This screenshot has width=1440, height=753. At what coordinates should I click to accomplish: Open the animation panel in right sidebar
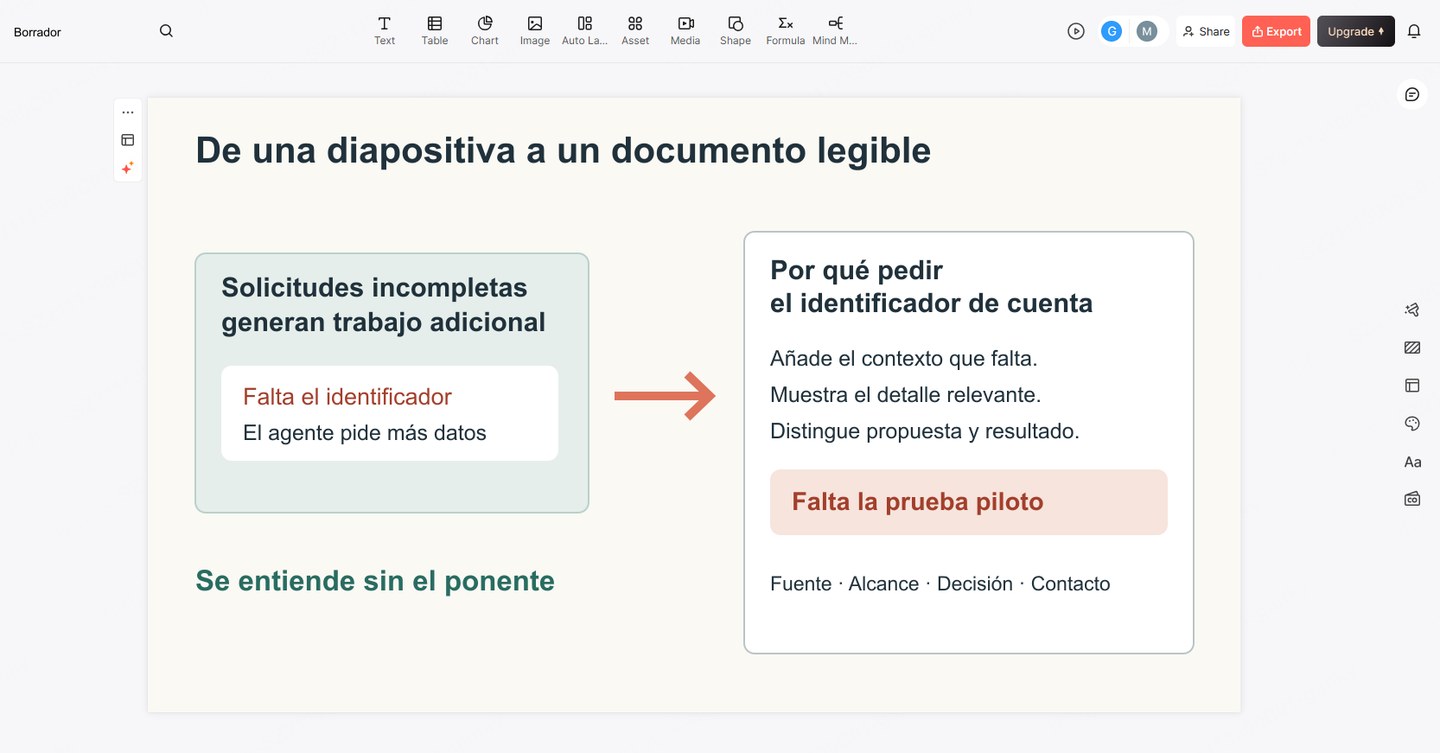point(1412,310)
